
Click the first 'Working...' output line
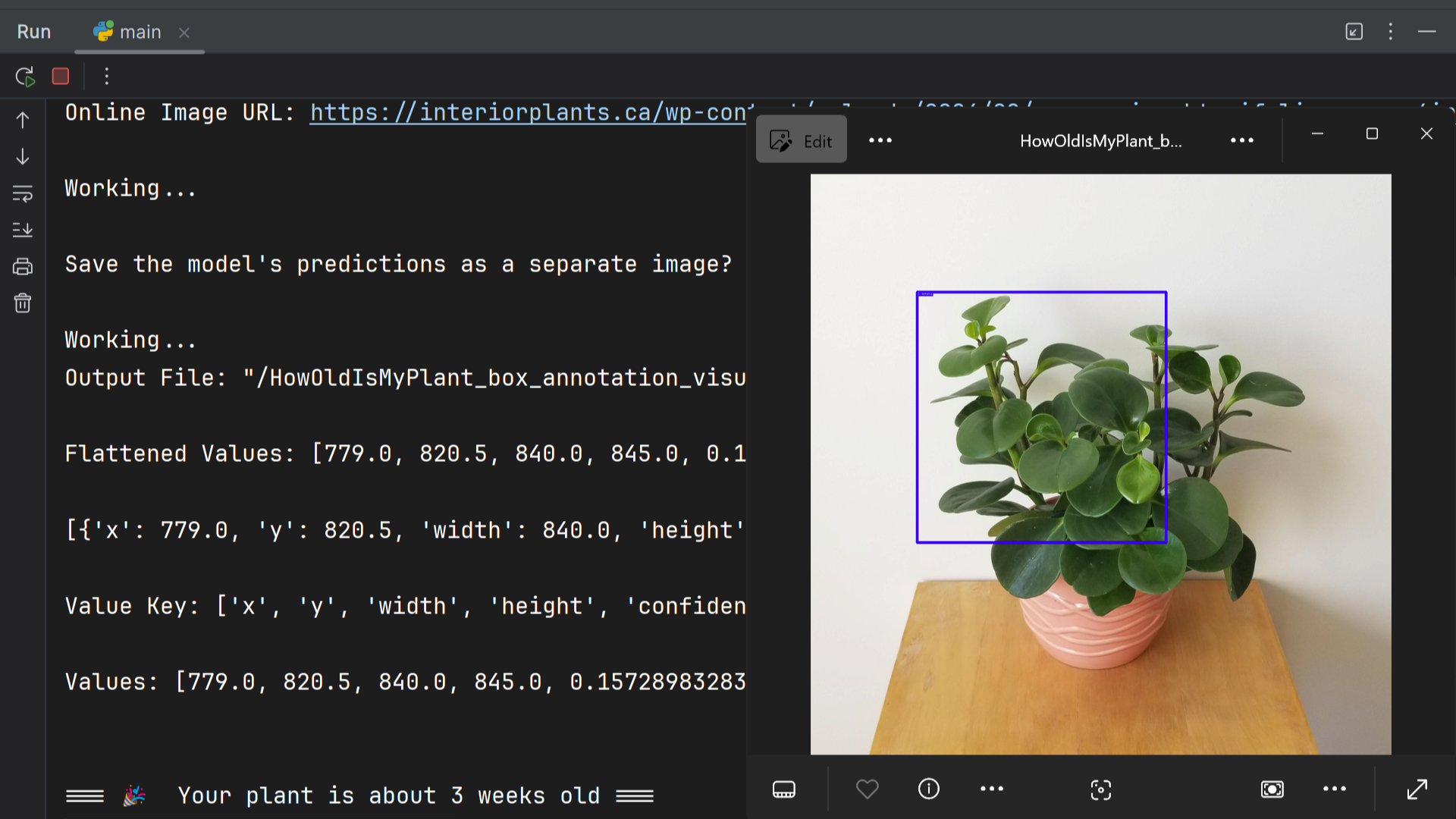(130, 188)
